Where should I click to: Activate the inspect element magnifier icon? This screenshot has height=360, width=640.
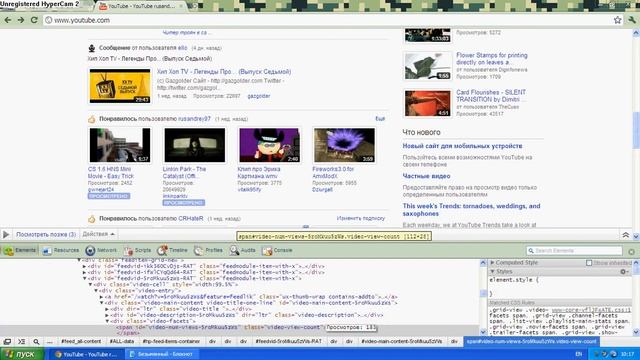(x=36, y=342)
